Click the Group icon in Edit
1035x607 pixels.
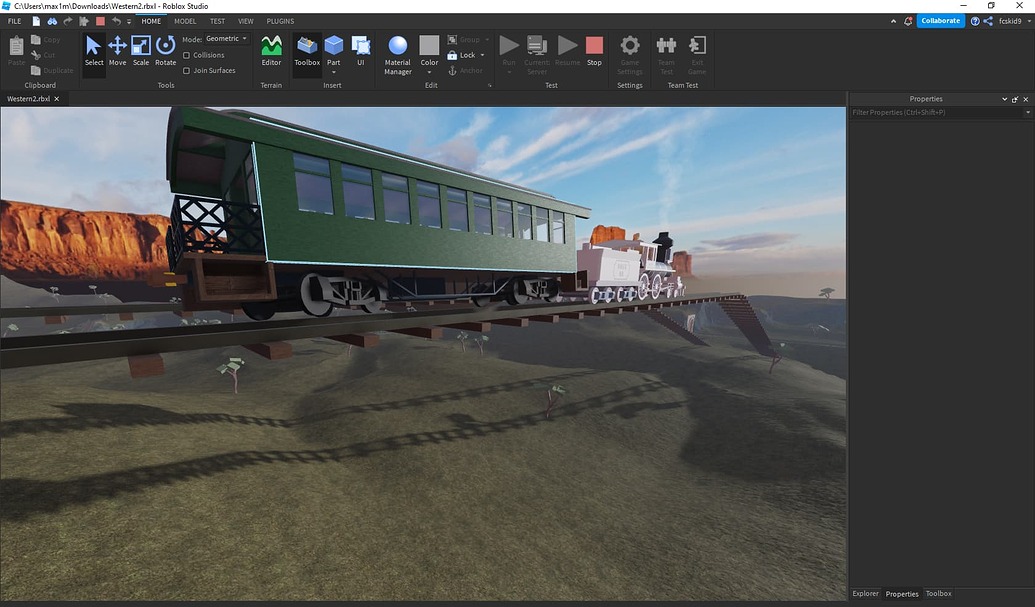tap(452, 40)
